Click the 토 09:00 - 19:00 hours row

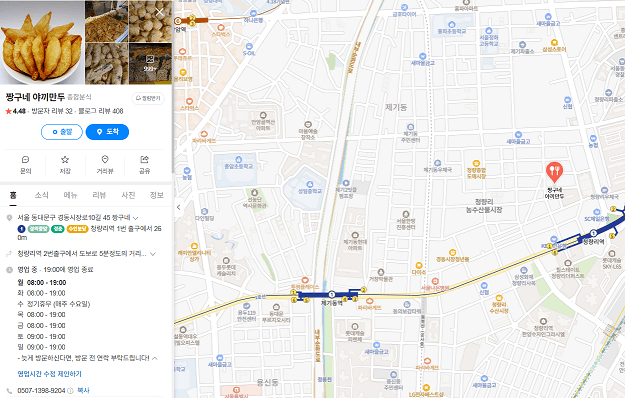41,337
